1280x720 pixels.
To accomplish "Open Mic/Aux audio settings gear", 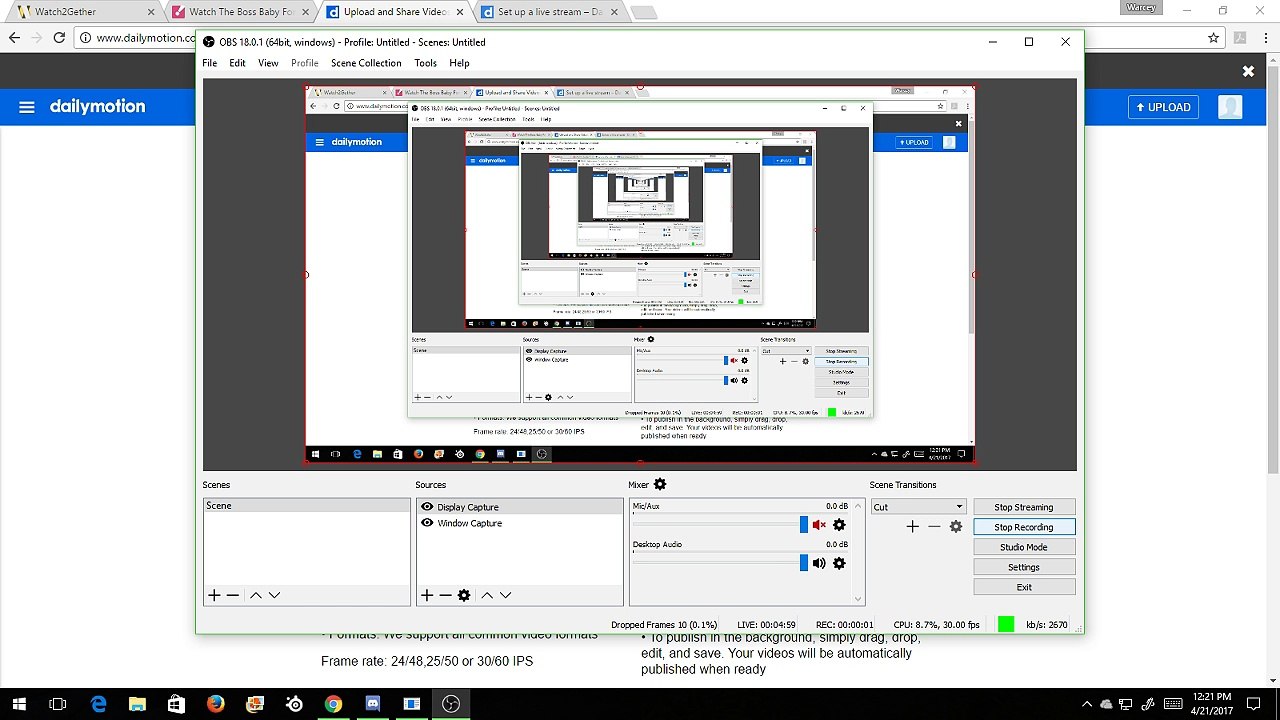I will coord(839,525).
